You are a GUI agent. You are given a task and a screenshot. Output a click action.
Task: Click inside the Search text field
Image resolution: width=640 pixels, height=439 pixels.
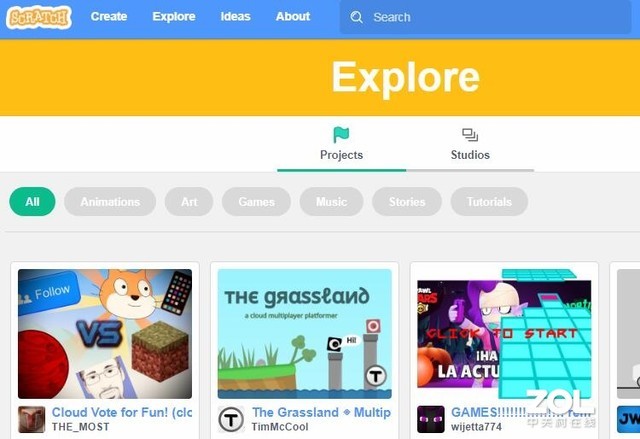click(485, 17)
